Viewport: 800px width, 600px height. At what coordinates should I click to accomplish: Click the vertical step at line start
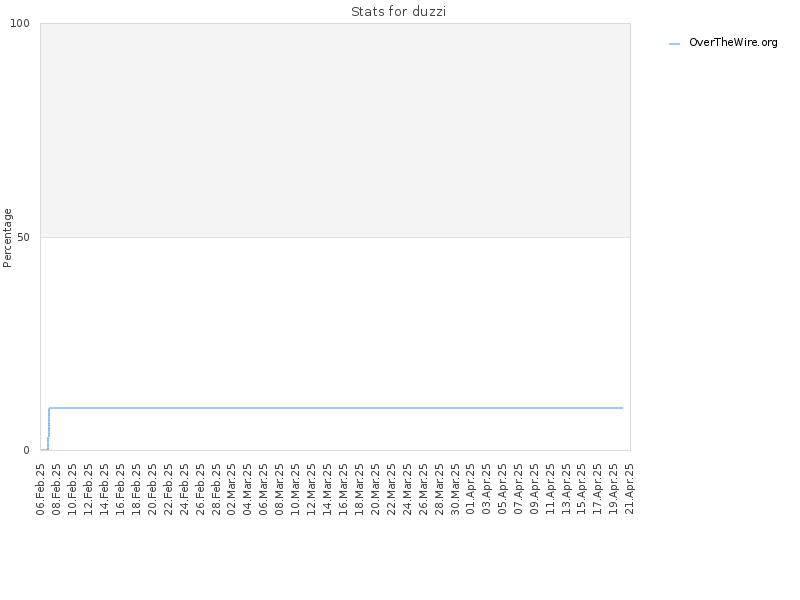[x=48, y=429]
